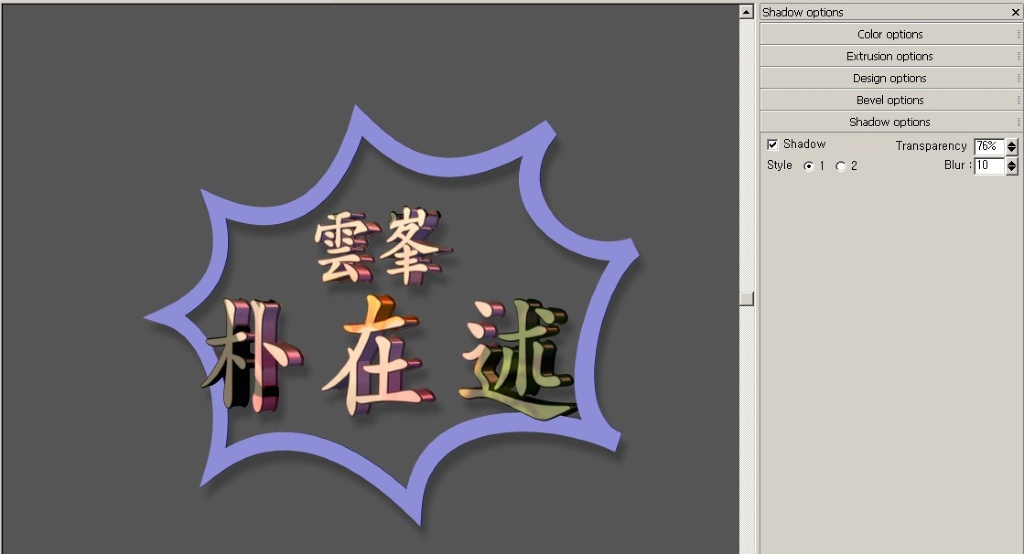This screenshot has height=554, width=1024.
Task: Click the Blur value field
Action: pyautogui.click(x=989, y=166)
